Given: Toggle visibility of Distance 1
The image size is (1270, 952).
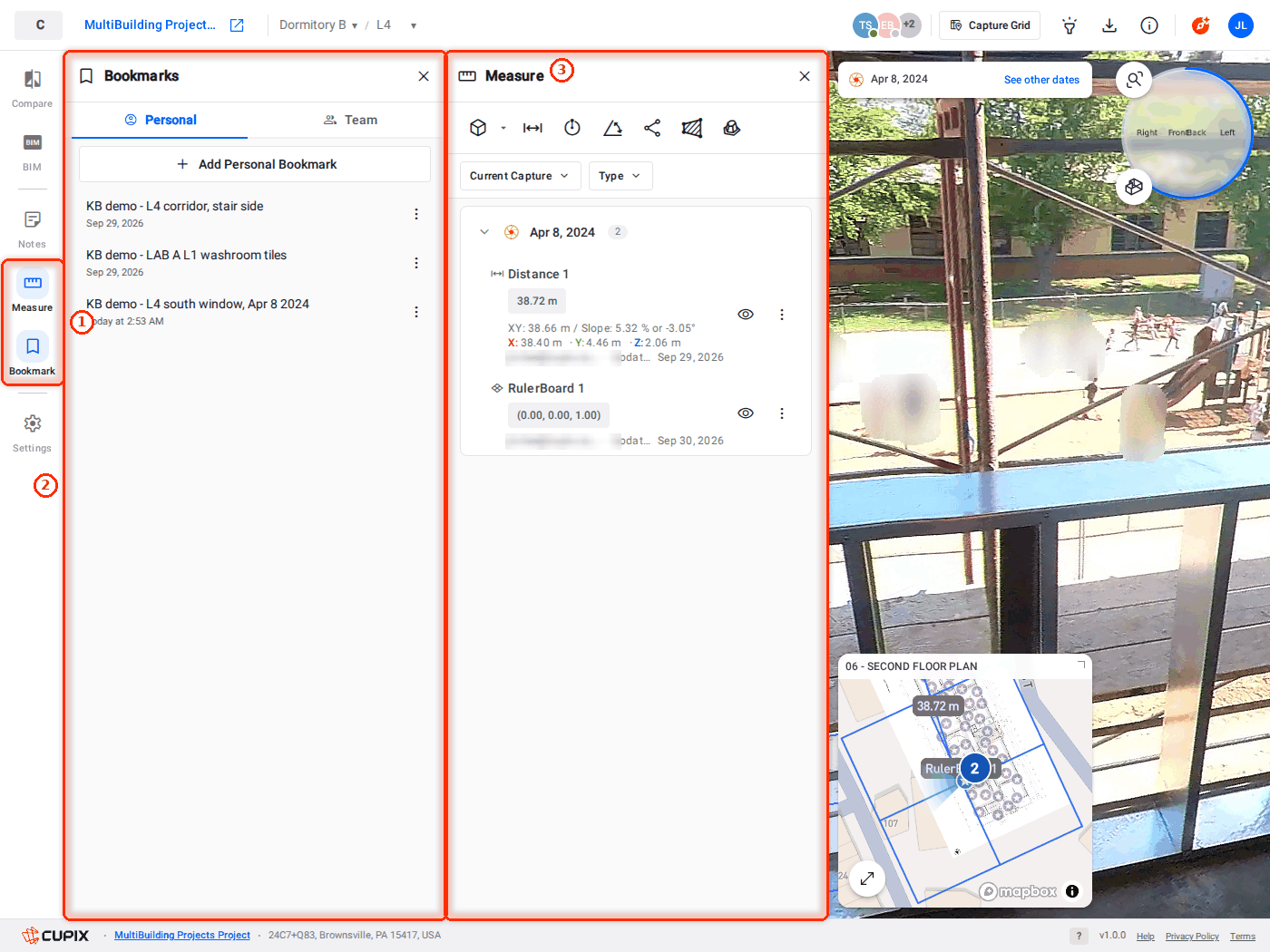Looking at the screenshot, I should (x=746, y=315).
